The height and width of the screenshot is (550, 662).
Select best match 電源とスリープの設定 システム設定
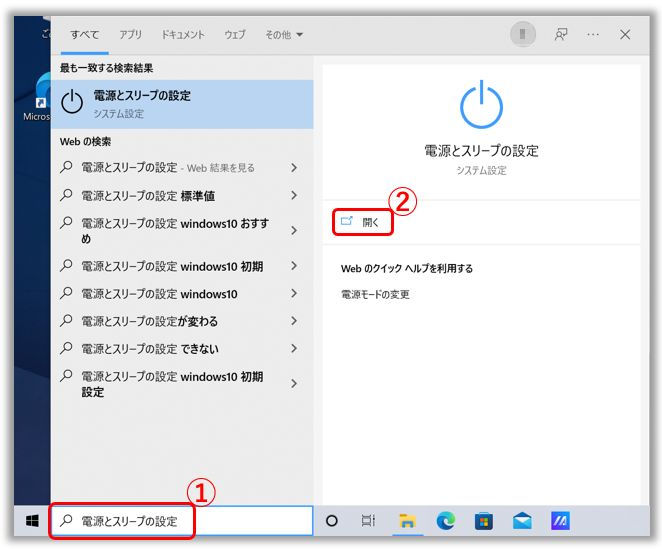click(182, 104)
